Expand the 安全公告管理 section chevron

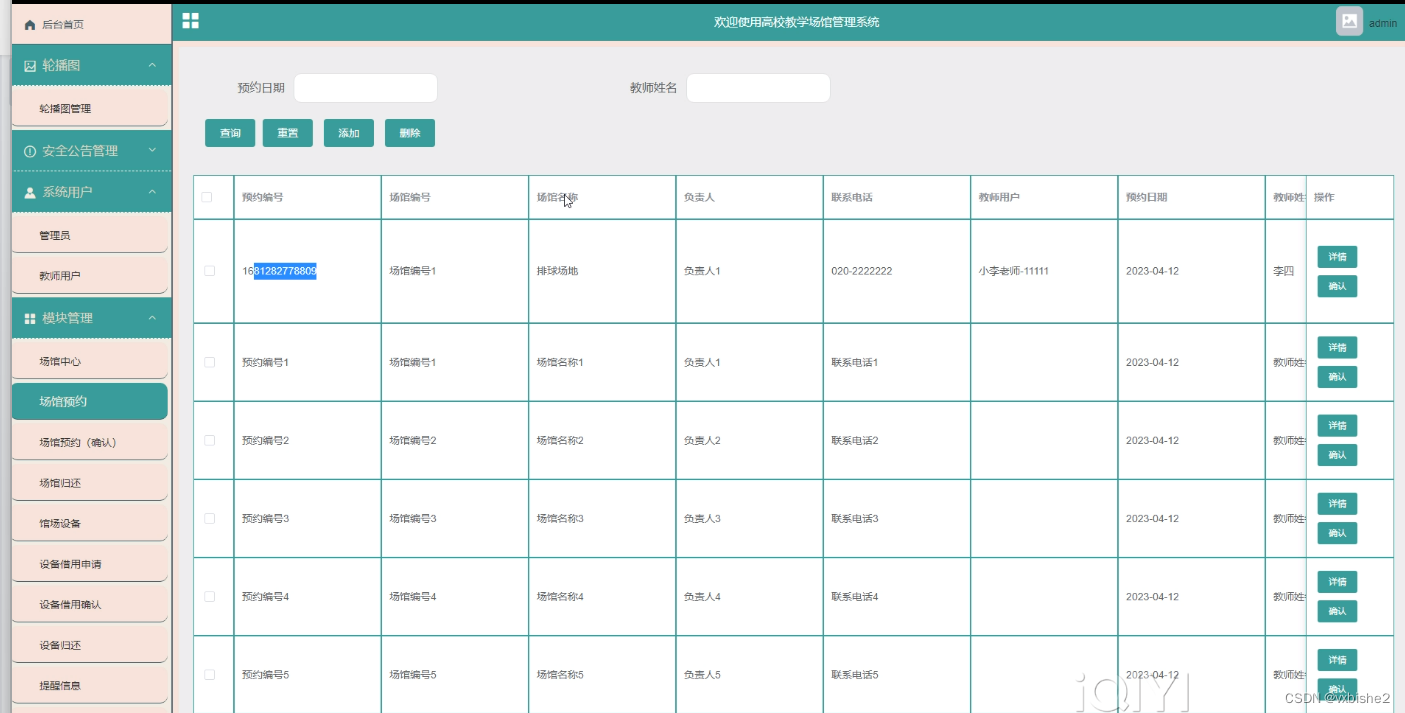point(152,151)
